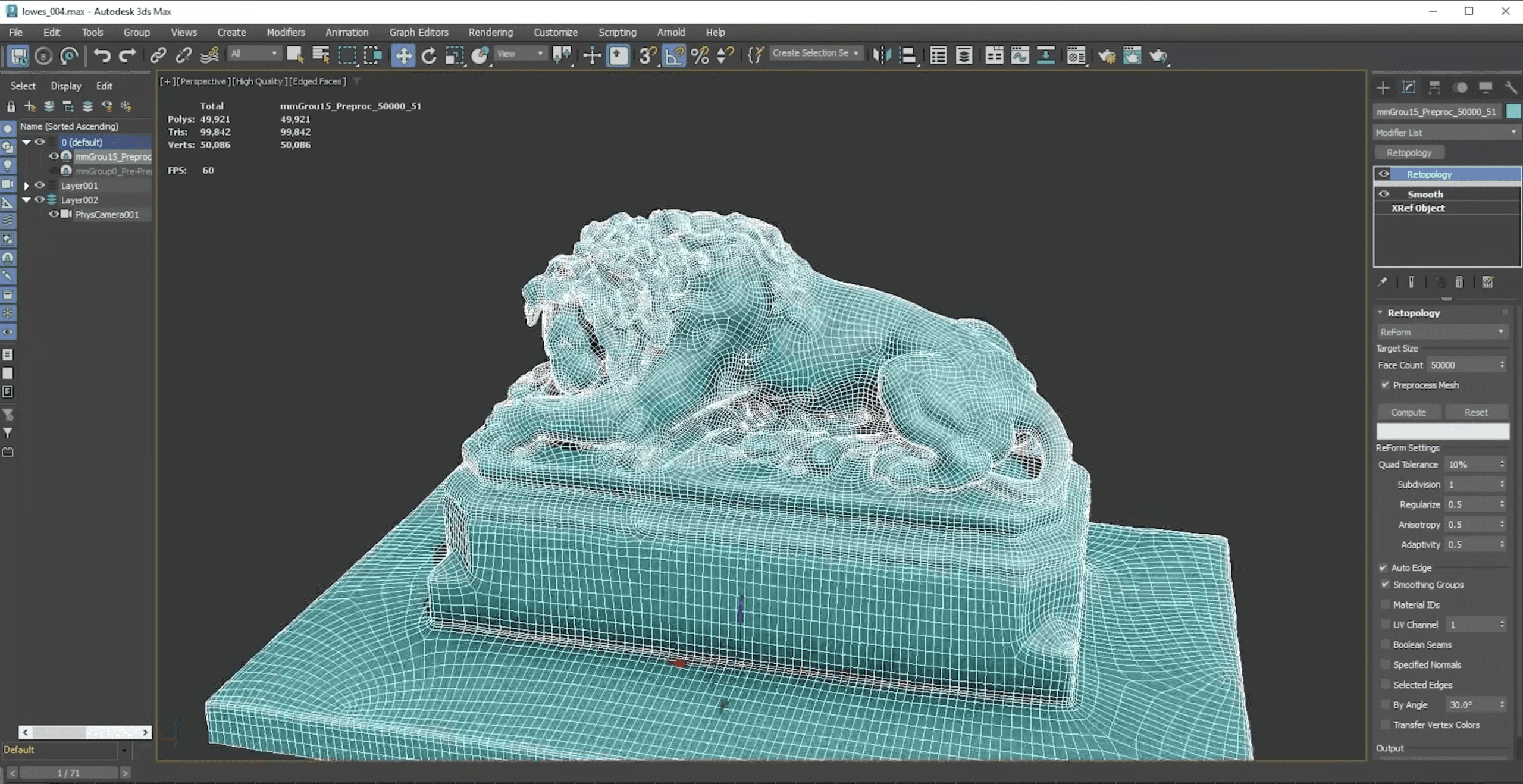
Task: Open the Render Setup teapot icon
Action: [1106, 56]
